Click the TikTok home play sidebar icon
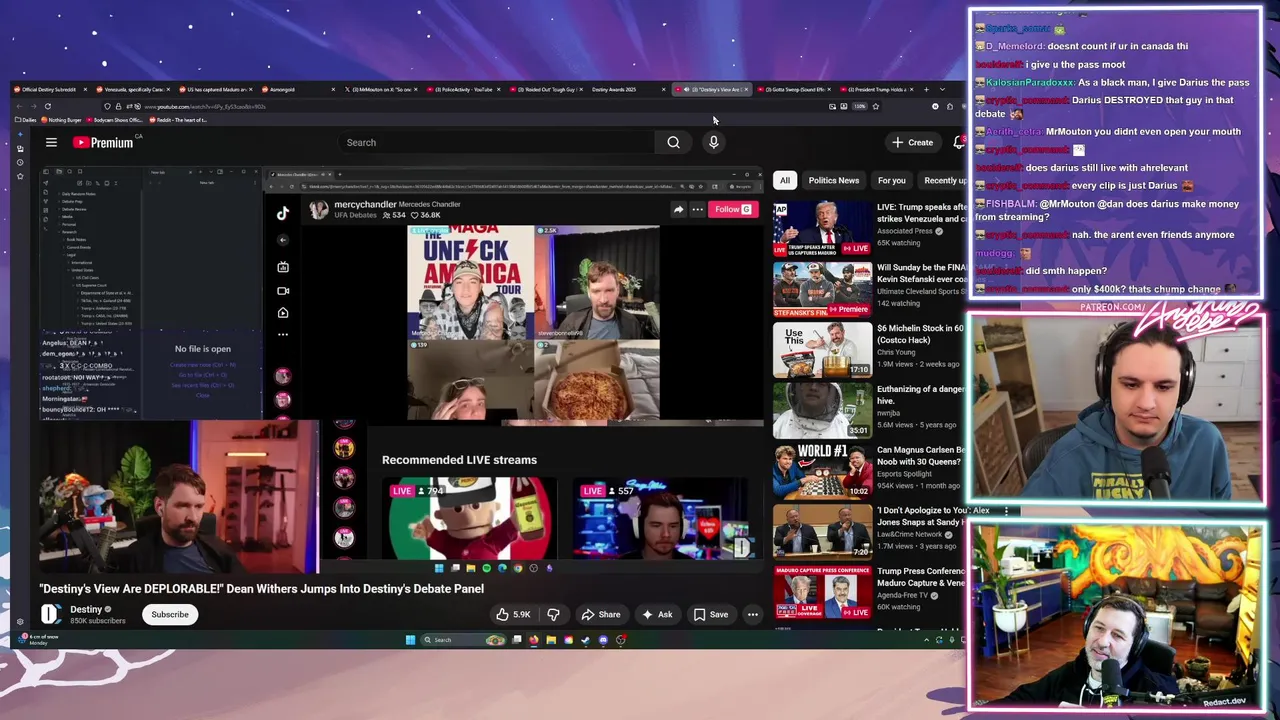1280x720 pixels. pos(283,313)
